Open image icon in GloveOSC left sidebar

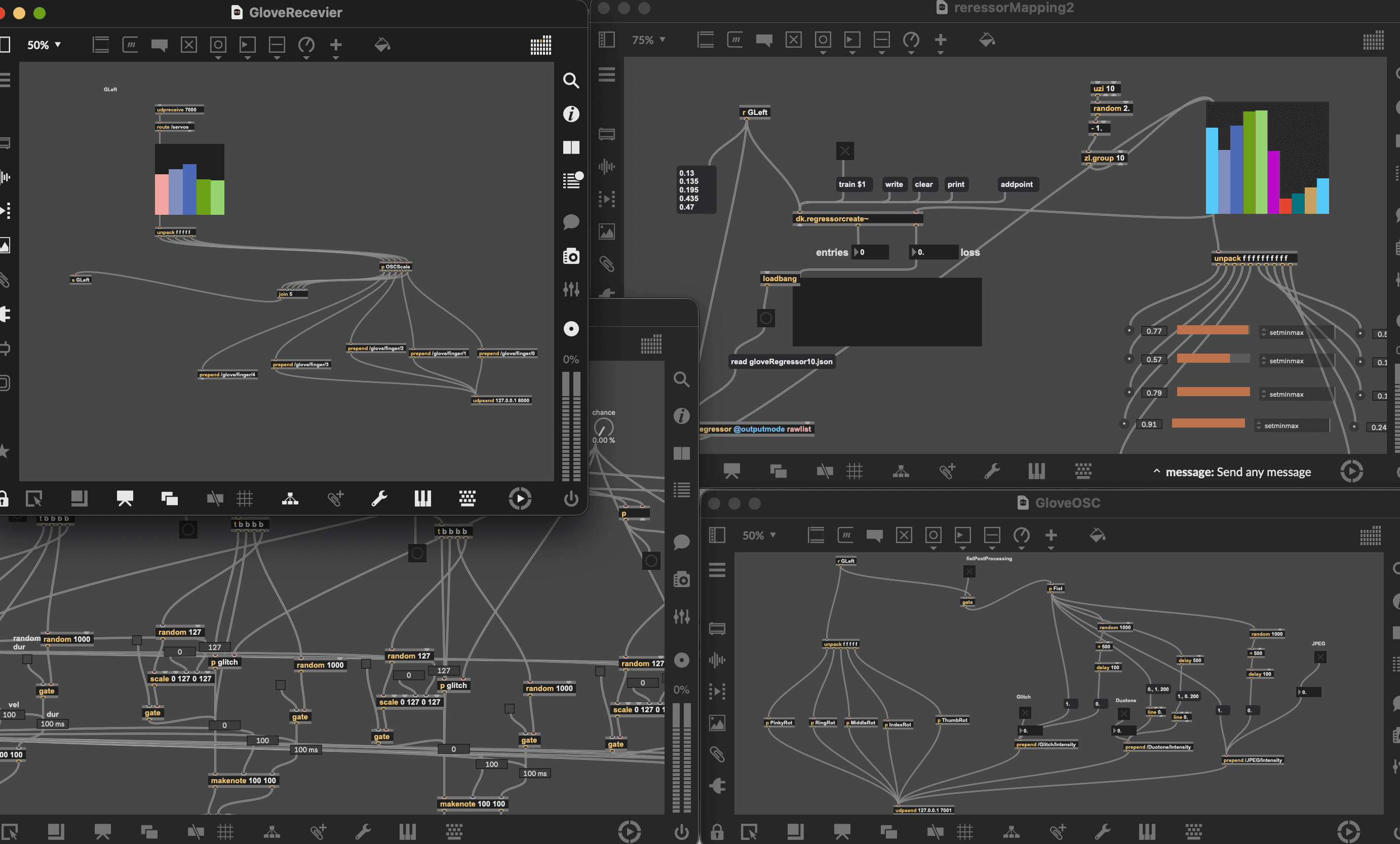[x=717, y=723]
